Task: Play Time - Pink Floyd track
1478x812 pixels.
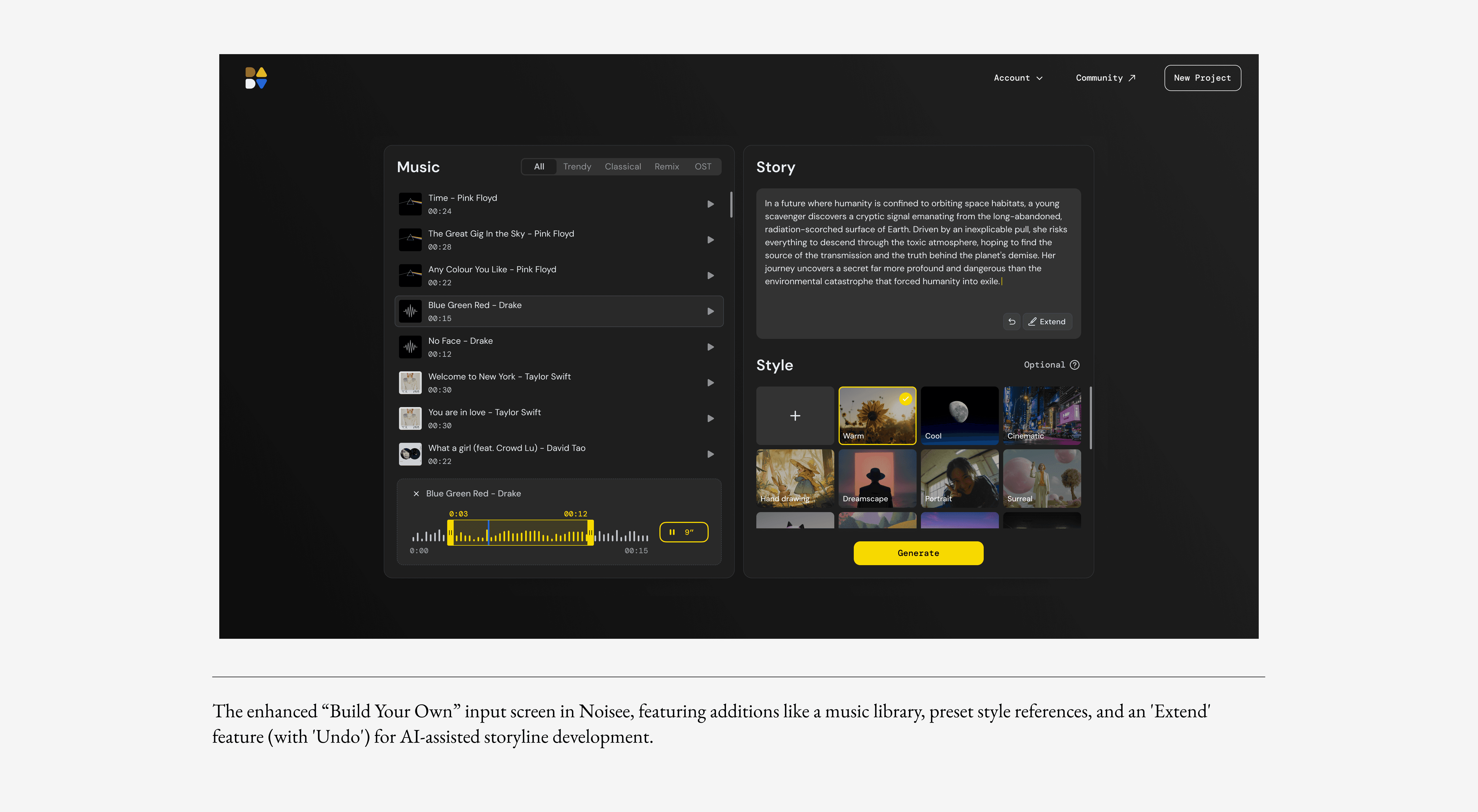Action: pos(710,204)
